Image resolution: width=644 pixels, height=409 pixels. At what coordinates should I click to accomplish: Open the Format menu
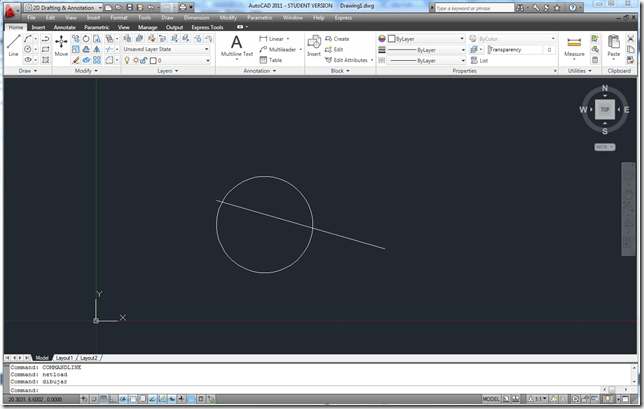(118, 17)
